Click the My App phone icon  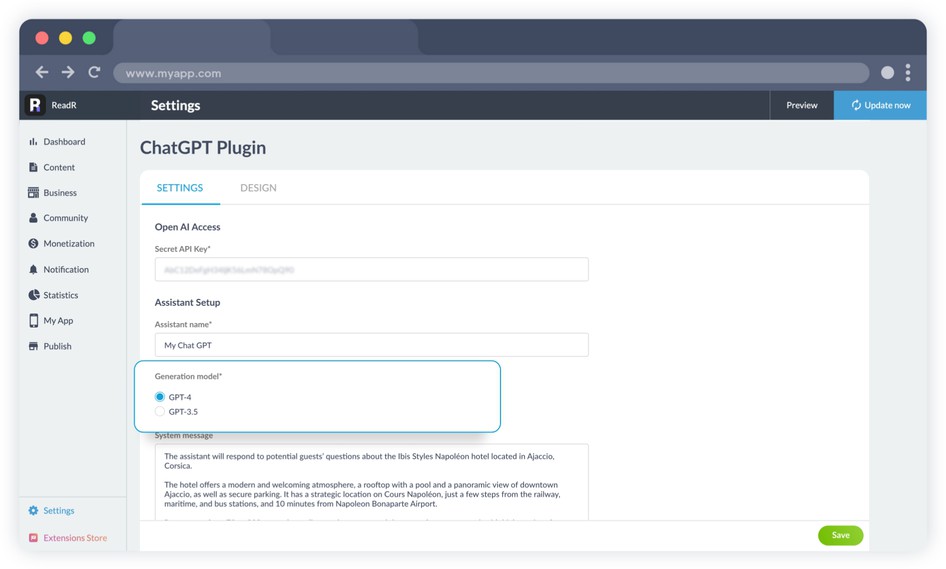pos(33,320)
